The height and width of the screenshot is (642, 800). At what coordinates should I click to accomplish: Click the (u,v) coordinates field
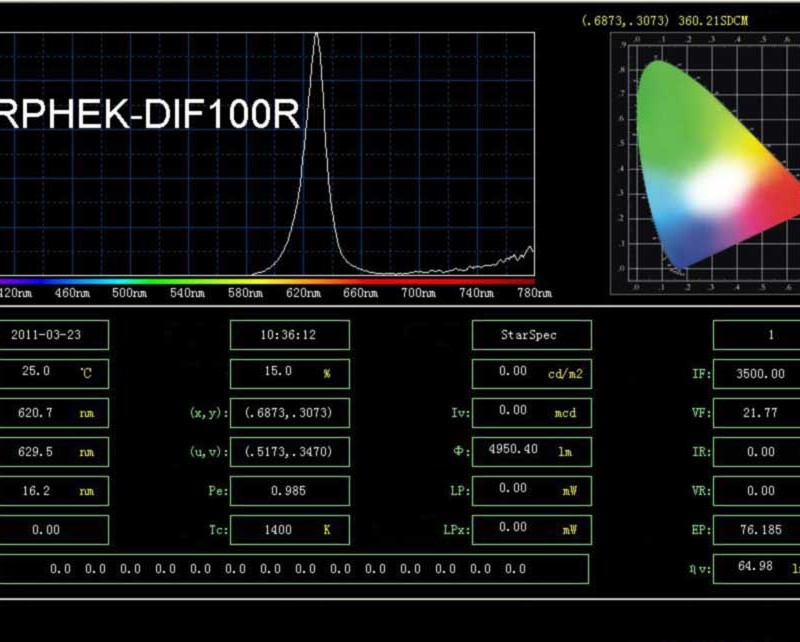click(289, 451)
